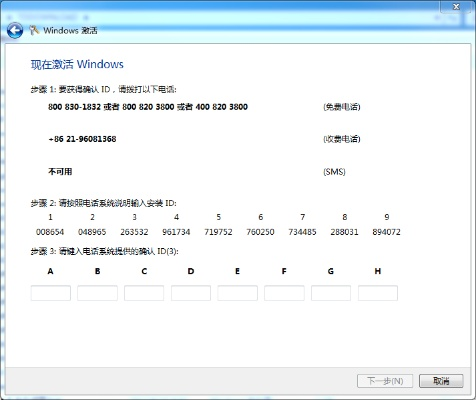Focus confirmation ID field D
Viewport: 476px width, 400px height.
[x=191, y=293]
